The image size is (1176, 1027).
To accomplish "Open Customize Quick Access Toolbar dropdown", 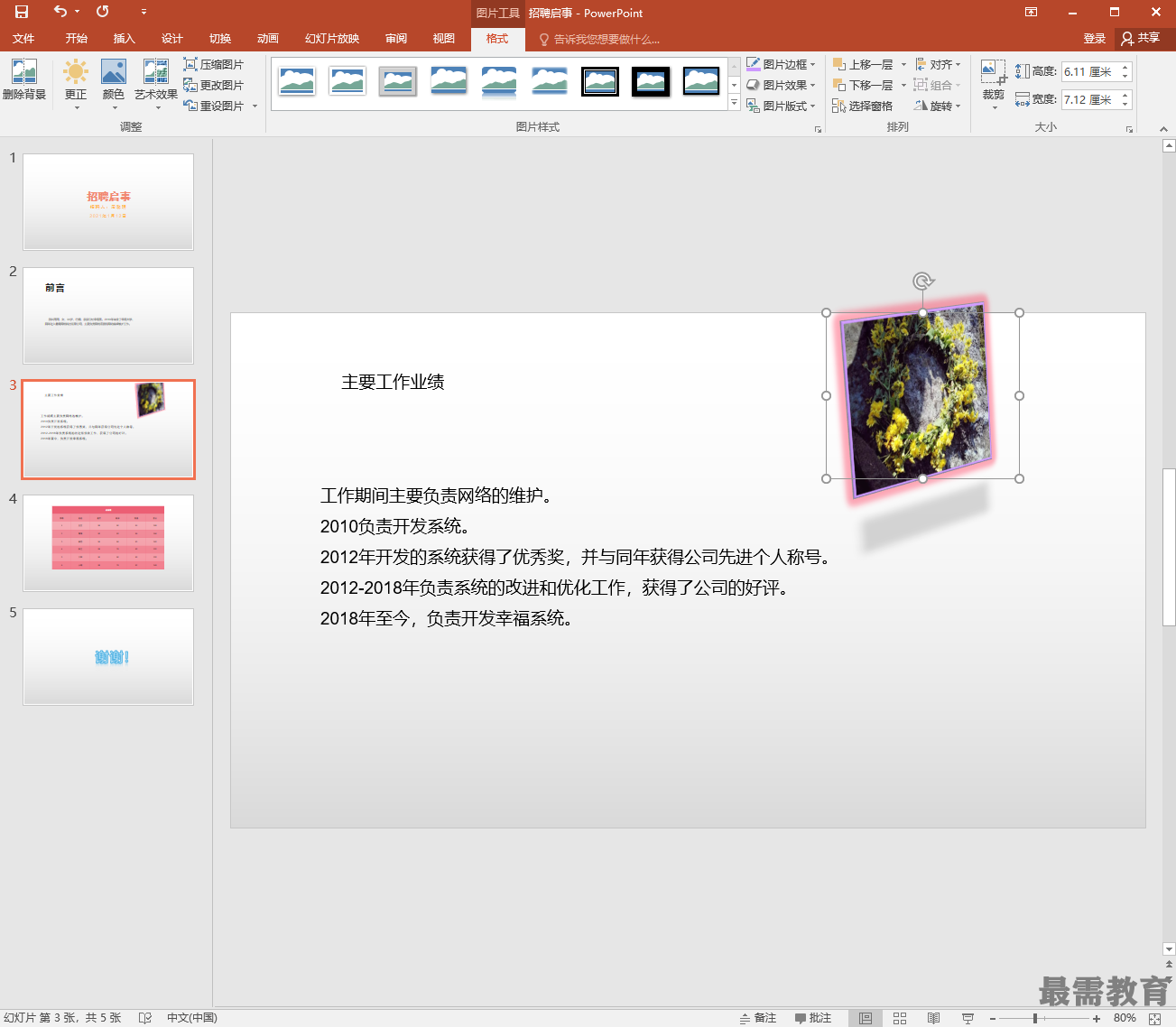I will click(x=144, y=12).
